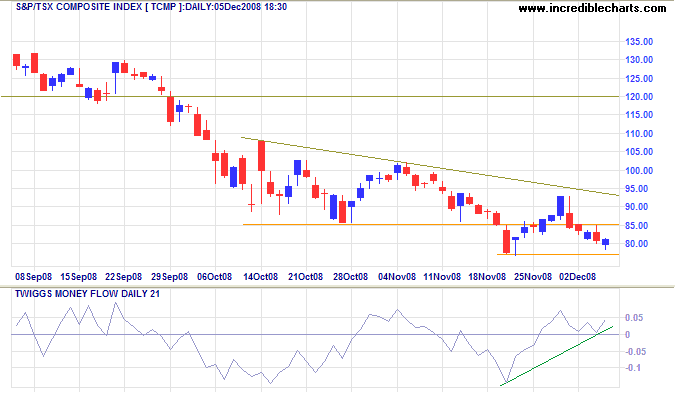
Task: Select the 04Nov08 date label
Action: (397, 277)
